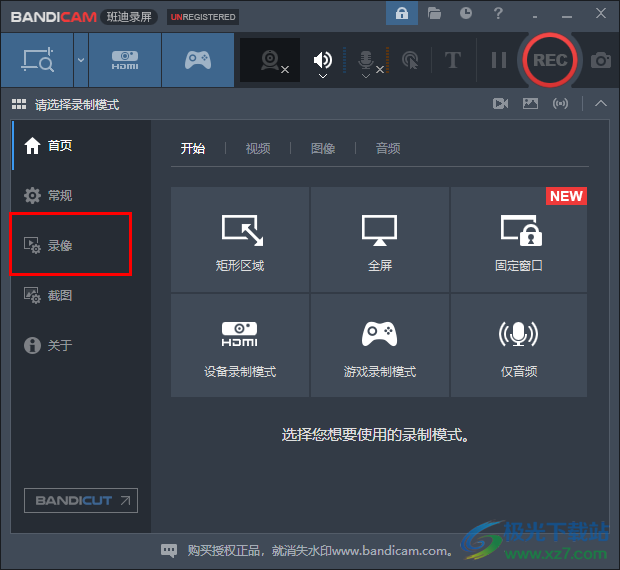
Task: Toggle the speaker sound icon
Action: (x=323, y=59)
